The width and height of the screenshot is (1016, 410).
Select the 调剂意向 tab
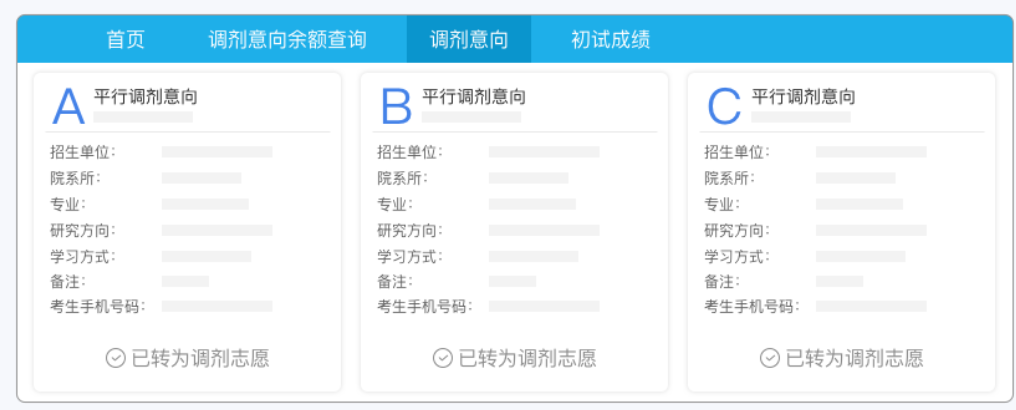coord(468,40)
